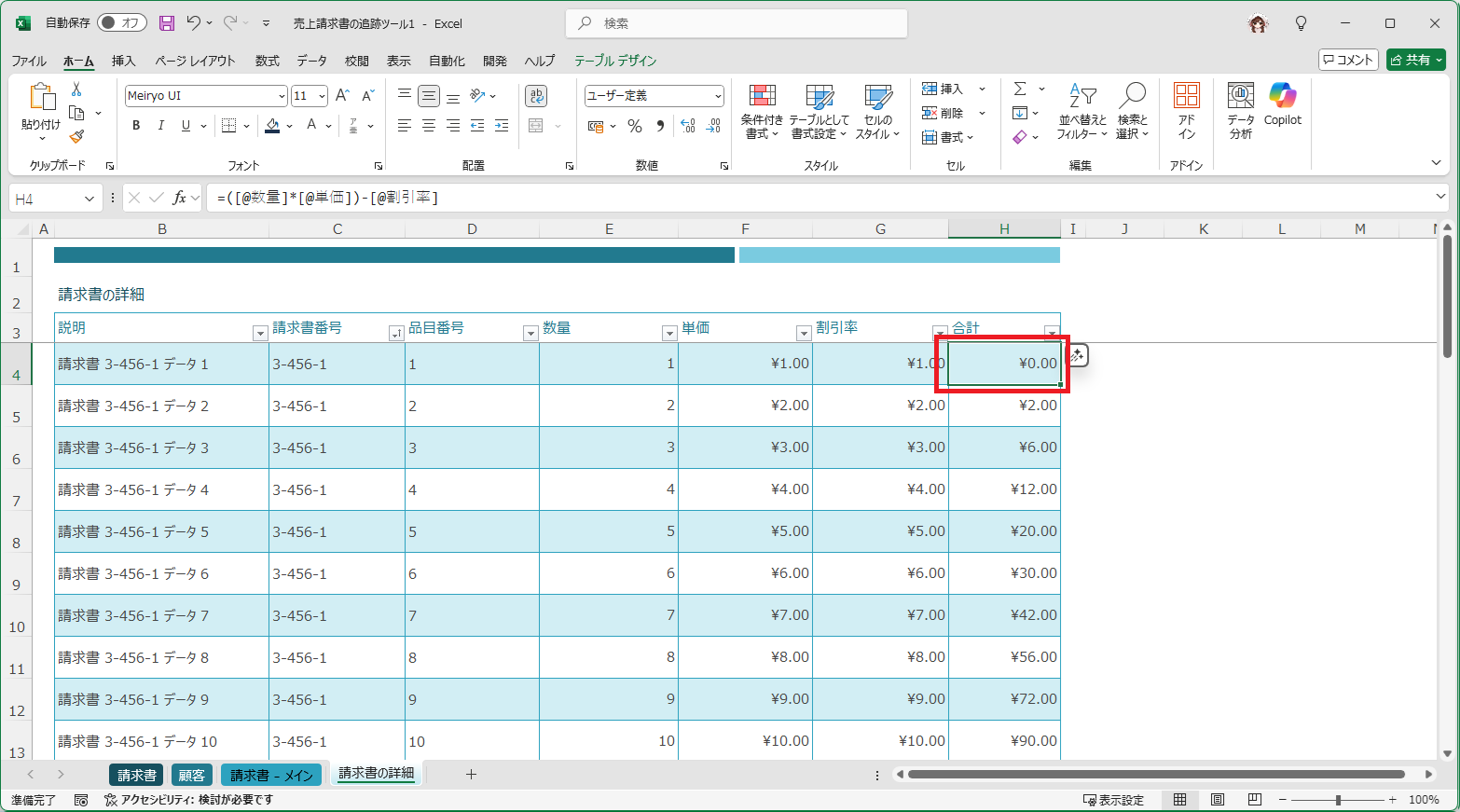
Task: Switch to Page Layout view in status bar
Action: pyautogui.click(x=1218, y=800)
